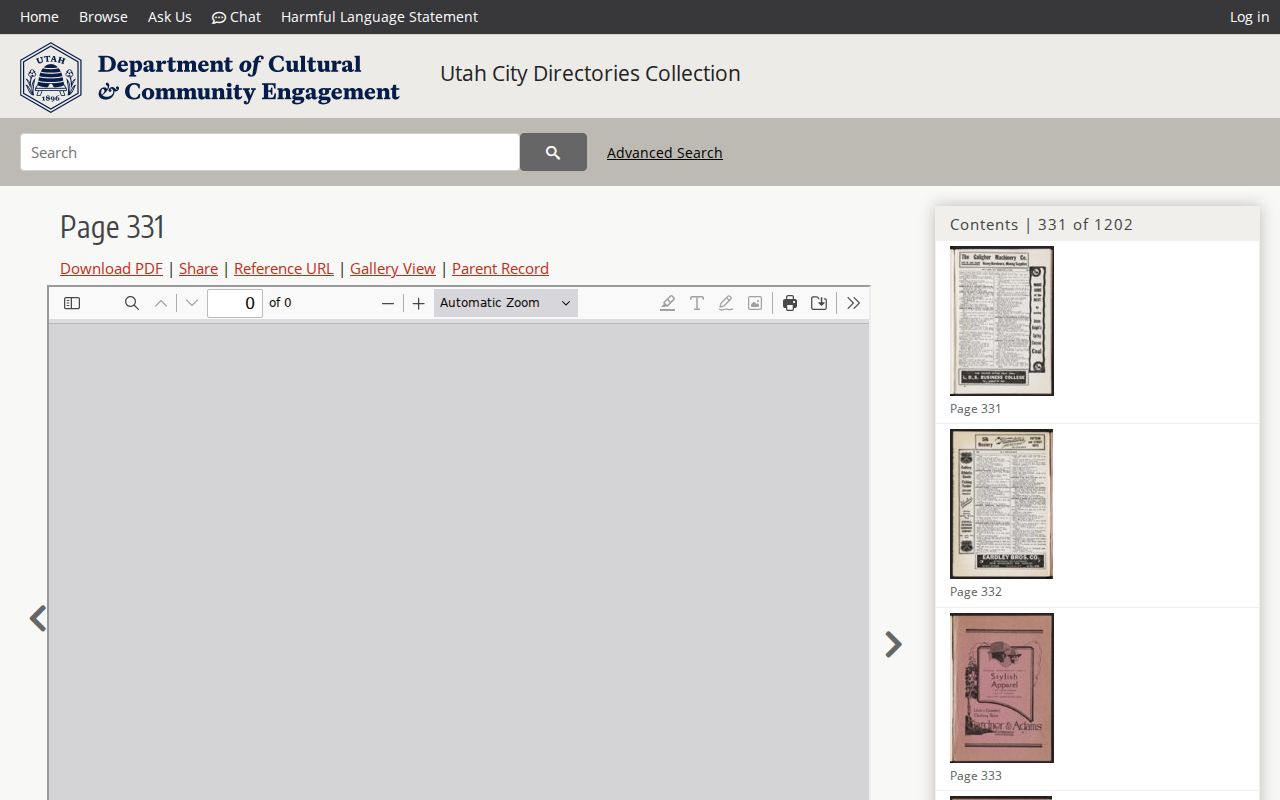The height and width of the screenshot is (800, 1280).
Task: Open the Parent Record link
Action: (x=500, y=268)
